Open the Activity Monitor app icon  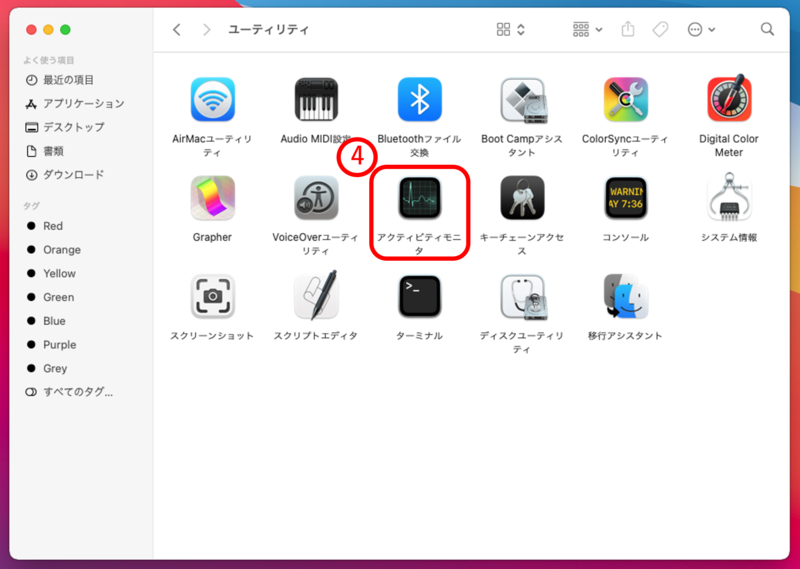tap(419, 198)
